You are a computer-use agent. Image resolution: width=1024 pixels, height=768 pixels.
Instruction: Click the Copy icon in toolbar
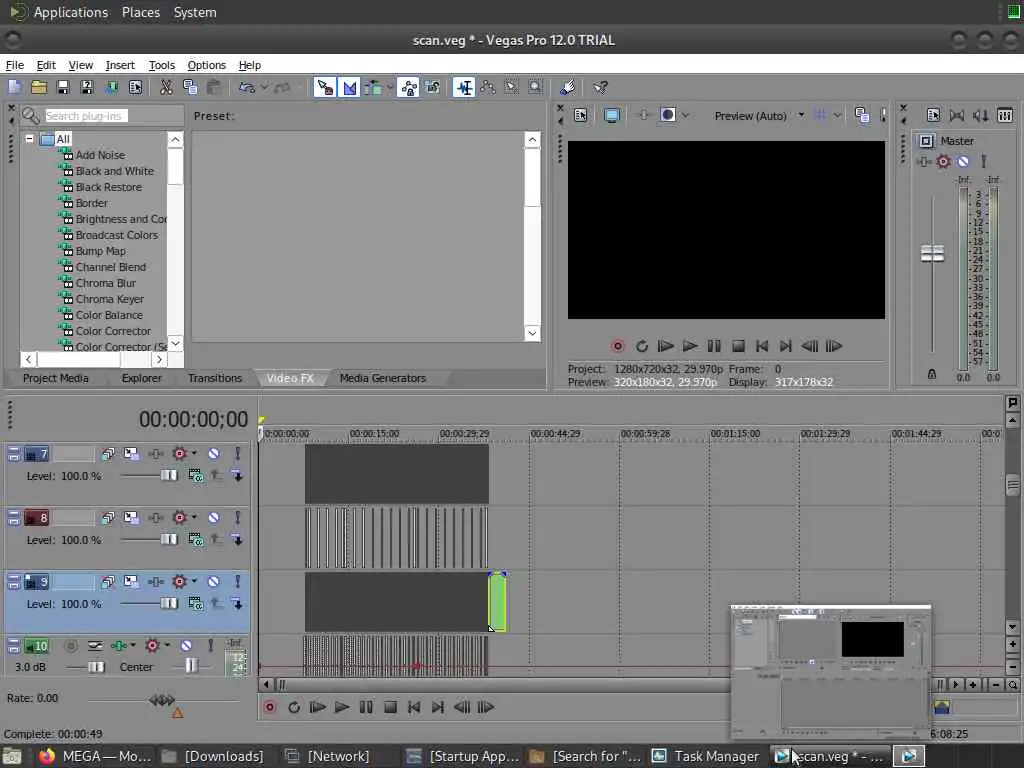190,87
